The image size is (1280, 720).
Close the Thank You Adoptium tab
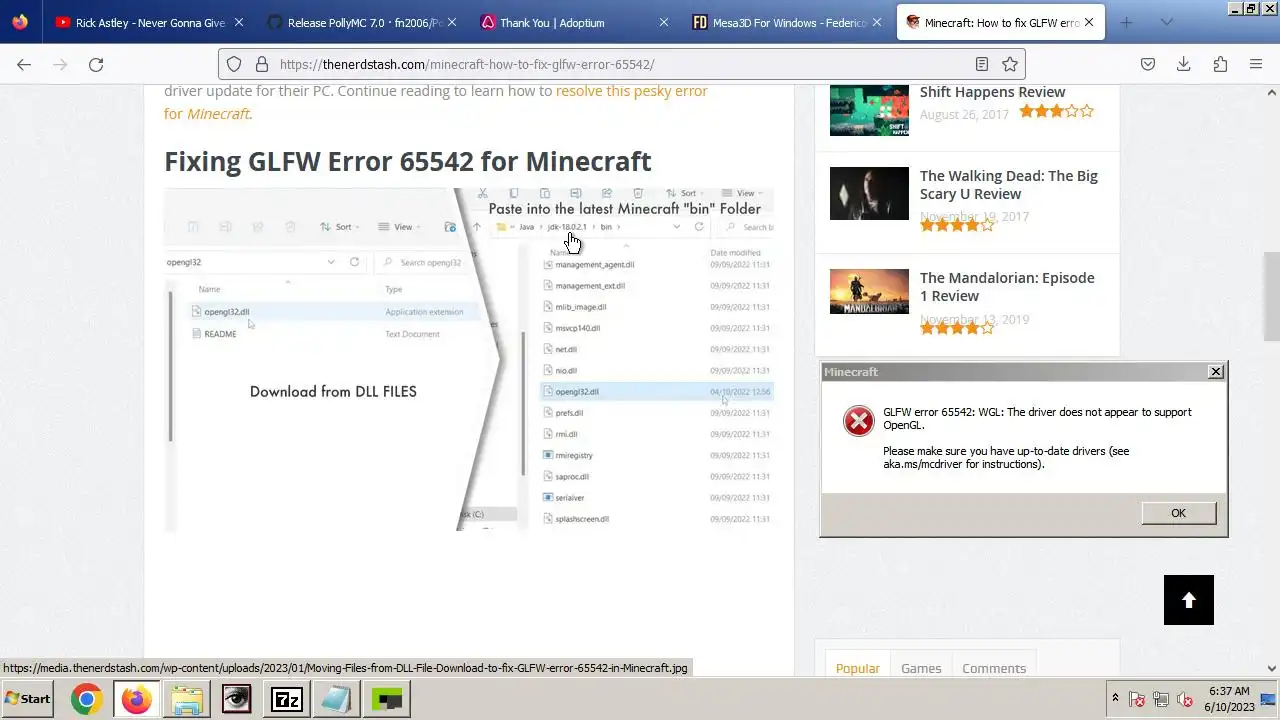tap(664, 22)
